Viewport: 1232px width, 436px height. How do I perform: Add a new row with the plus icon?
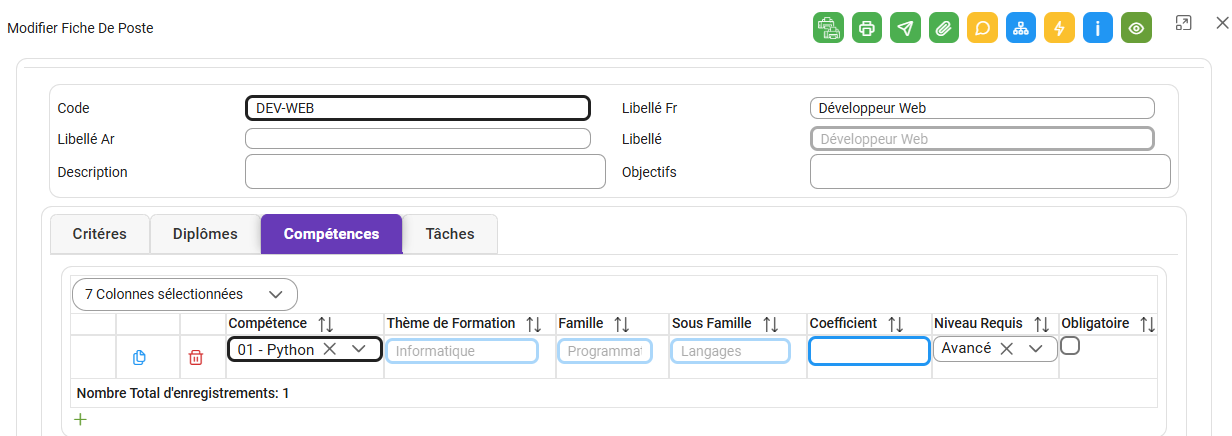click(81, 419)
